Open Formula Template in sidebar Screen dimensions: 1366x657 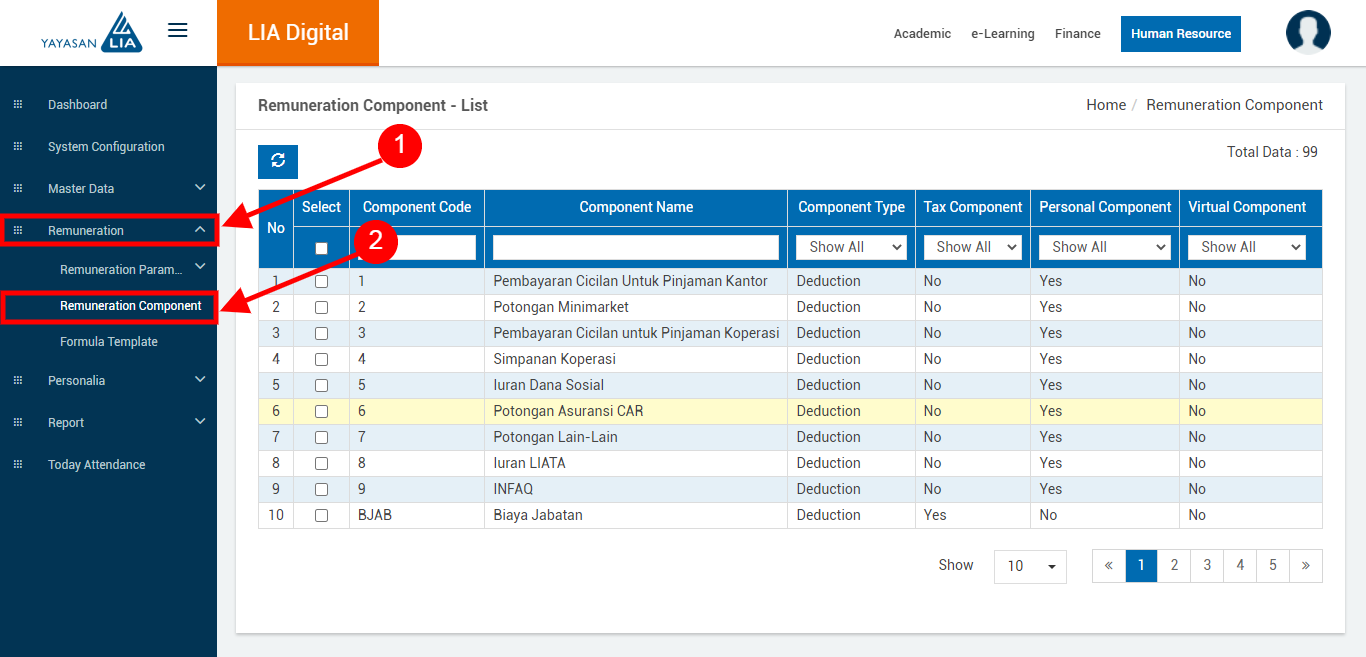[109, 342]
